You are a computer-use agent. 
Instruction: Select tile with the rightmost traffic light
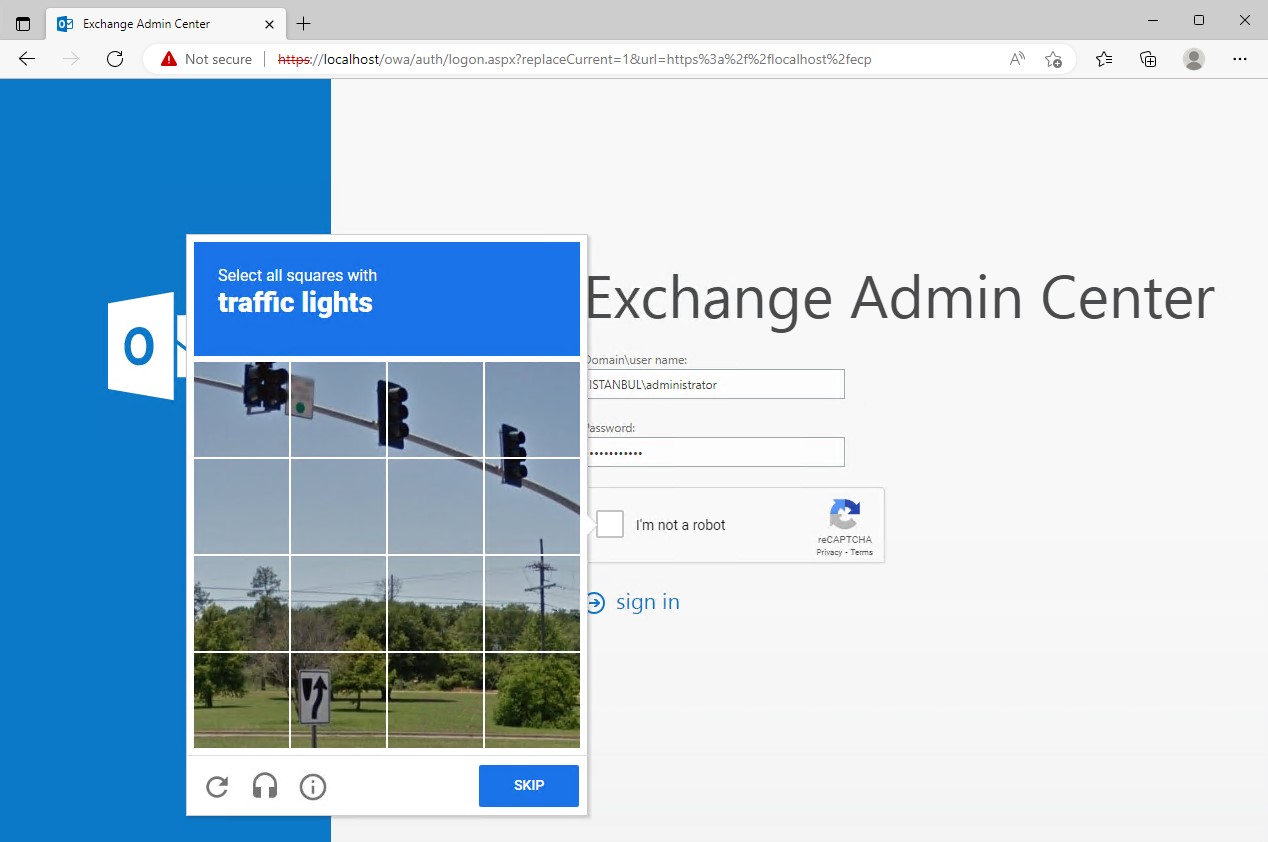coord(532,409)
